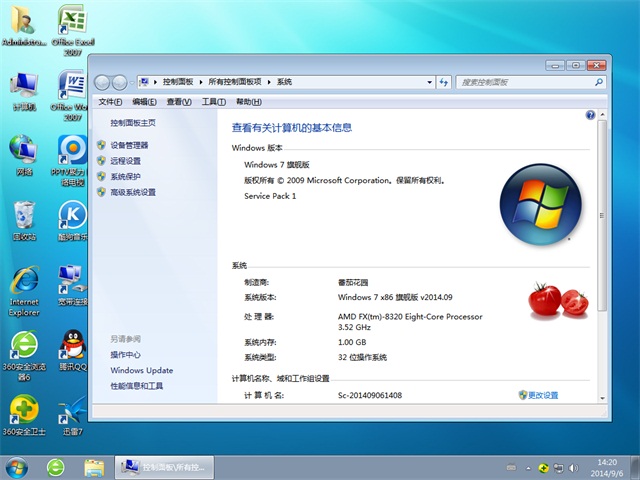Launch 腾讯QQ desktop shortcut
Image resolution: width=640 pixels, height=480 pixels.
(73, 350)
